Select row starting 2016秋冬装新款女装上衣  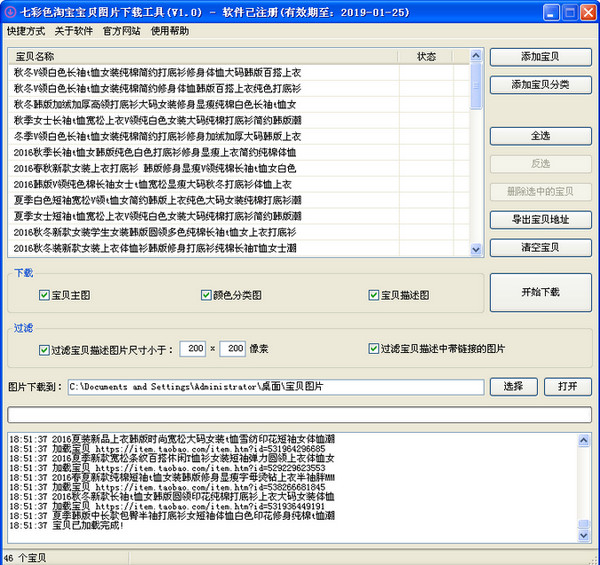(239, 248)
